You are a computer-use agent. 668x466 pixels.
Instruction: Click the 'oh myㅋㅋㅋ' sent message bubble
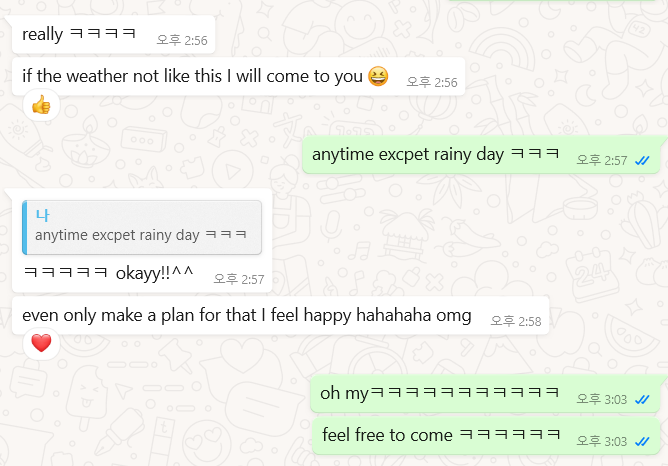[x=485, y=394]
